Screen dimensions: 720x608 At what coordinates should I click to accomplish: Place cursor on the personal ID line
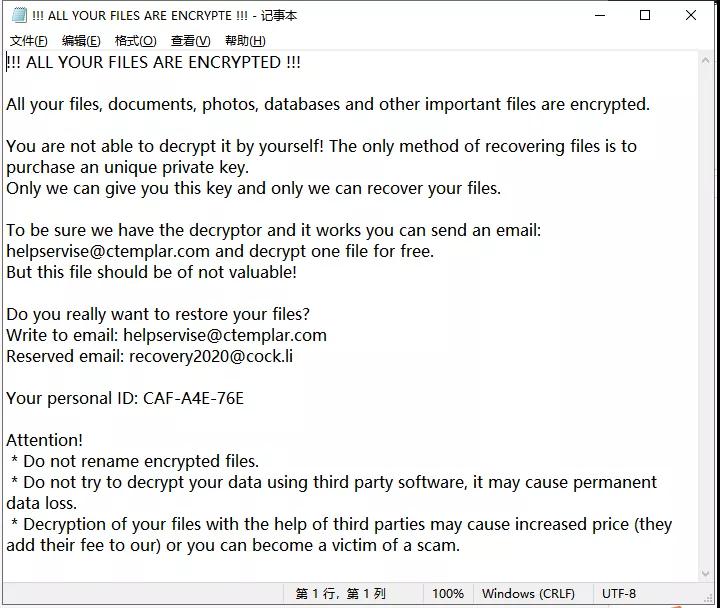(x=125, y=398)
